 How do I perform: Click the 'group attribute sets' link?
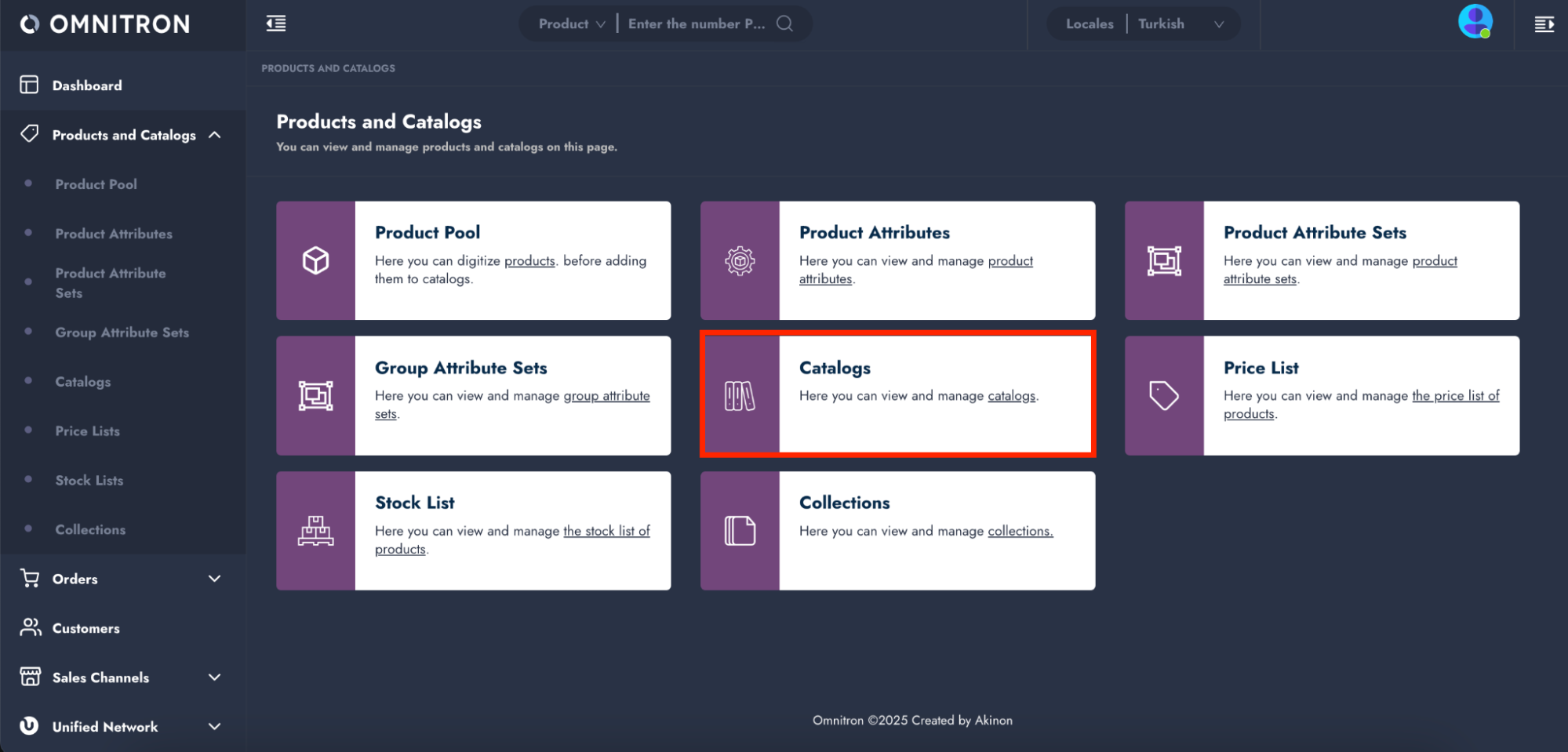606,396
